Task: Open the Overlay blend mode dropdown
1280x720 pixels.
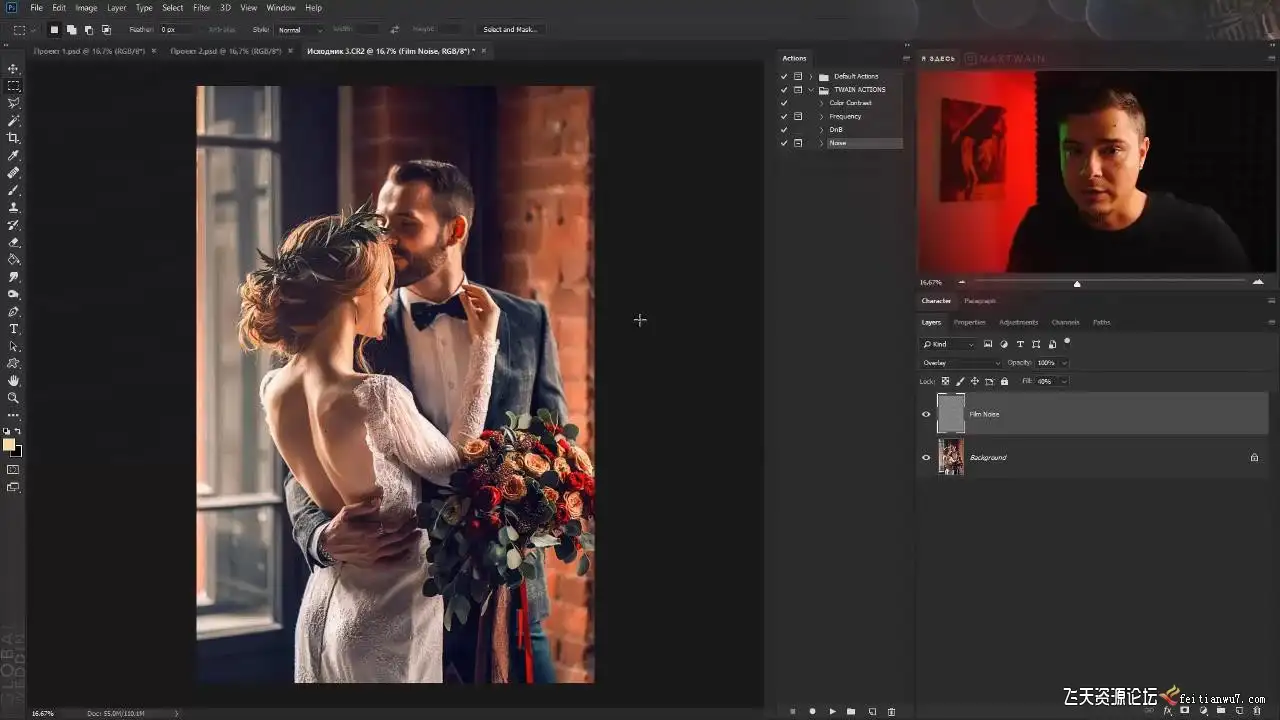Action: tap(960, 363)
